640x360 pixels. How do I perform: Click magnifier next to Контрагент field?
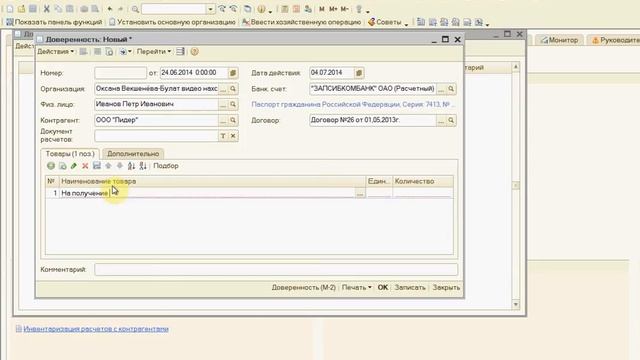click(x=233, y=120)
